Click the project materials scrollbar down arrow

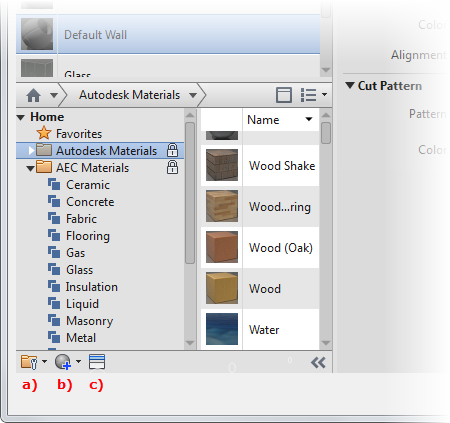[326, 70]
